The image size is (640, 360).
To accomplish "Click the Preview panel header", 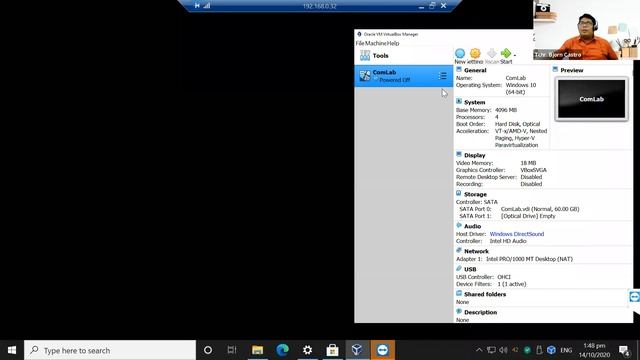I will click(572, 70).
